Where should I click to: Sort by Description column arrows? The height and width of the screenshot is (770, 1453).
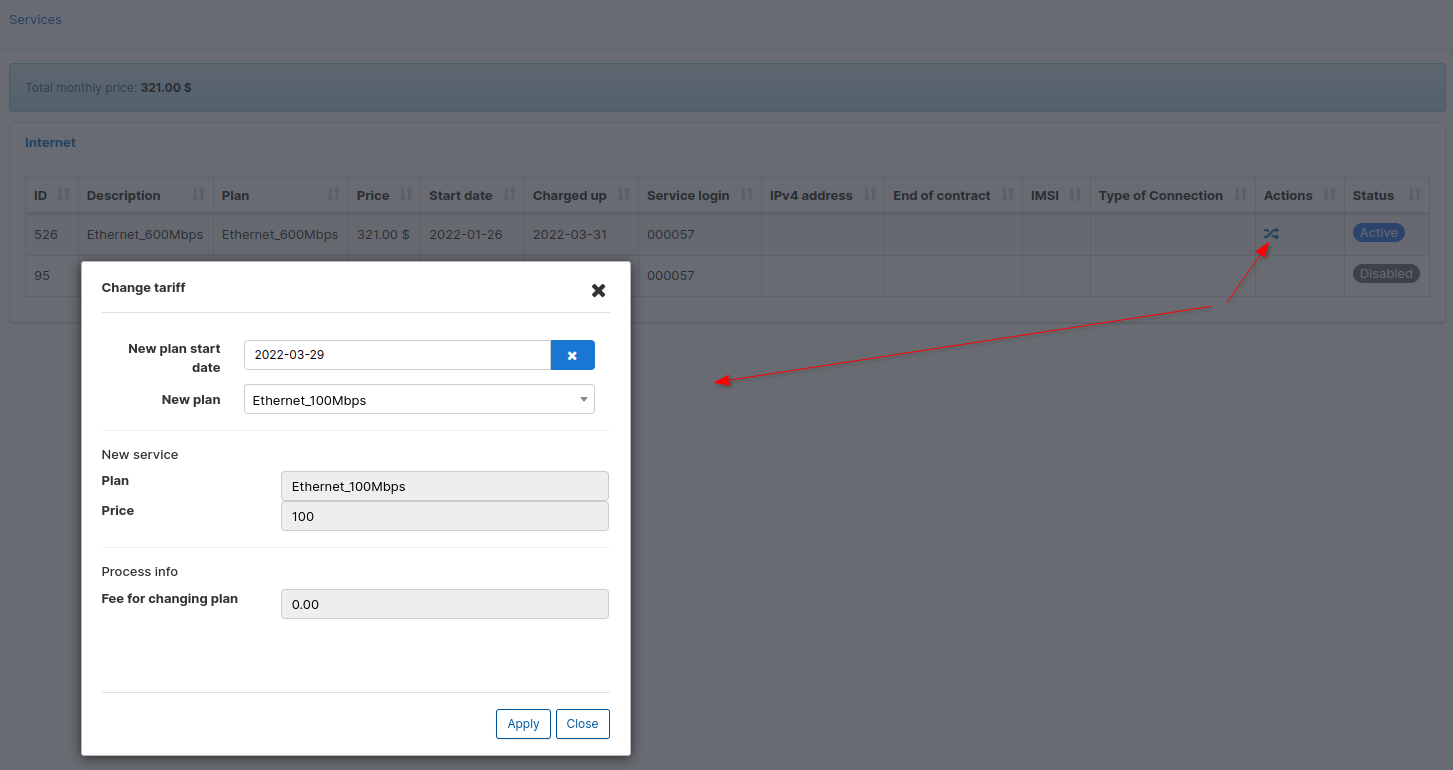[198, 195]
